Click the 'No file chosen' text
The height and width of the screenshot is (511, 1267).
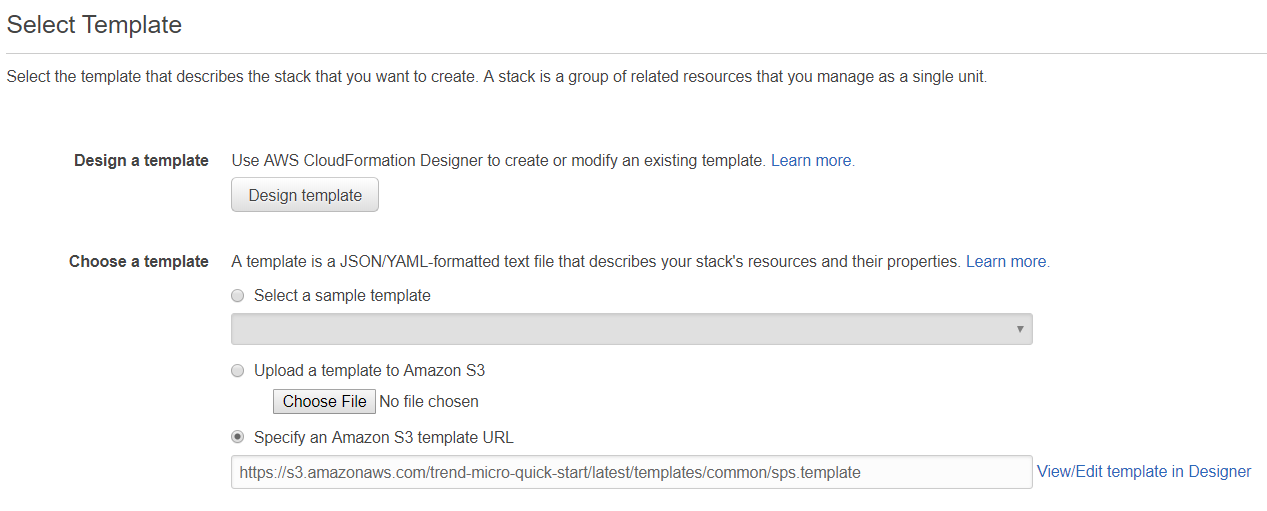[x=429, y=402]
